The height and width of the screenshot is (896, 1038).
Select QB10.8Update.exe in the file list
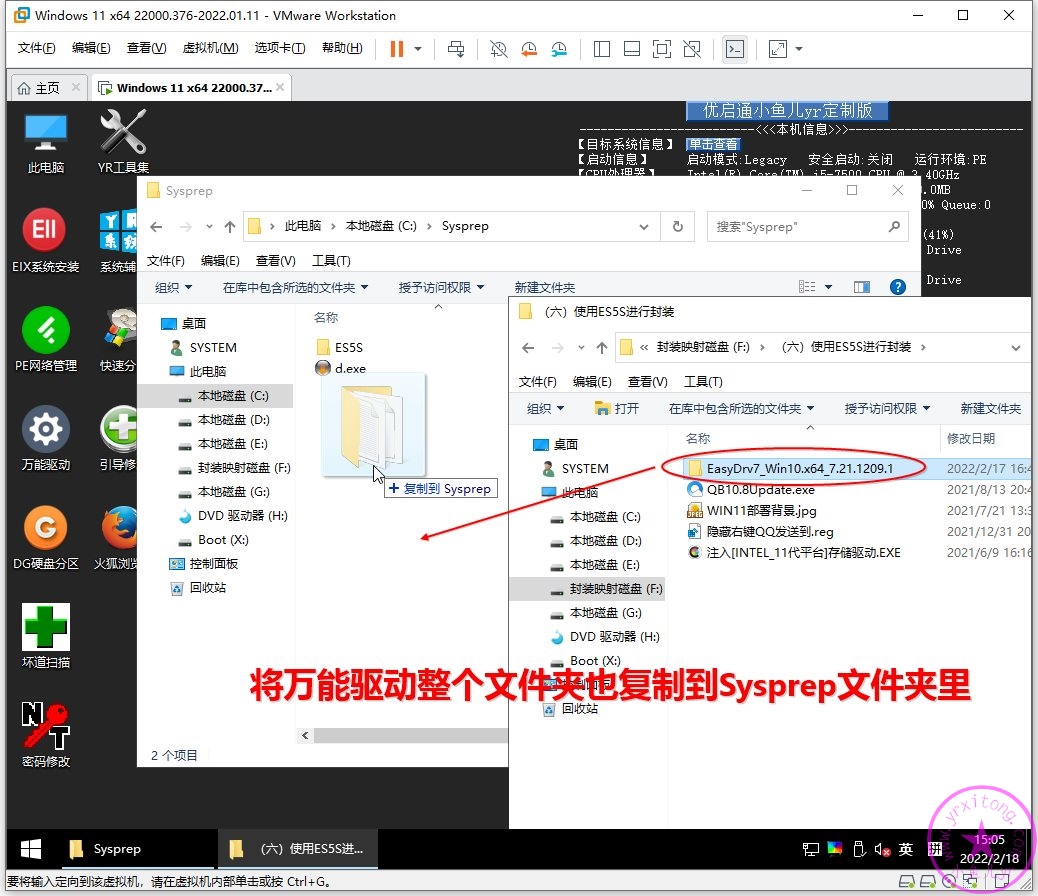click(751, 489)
